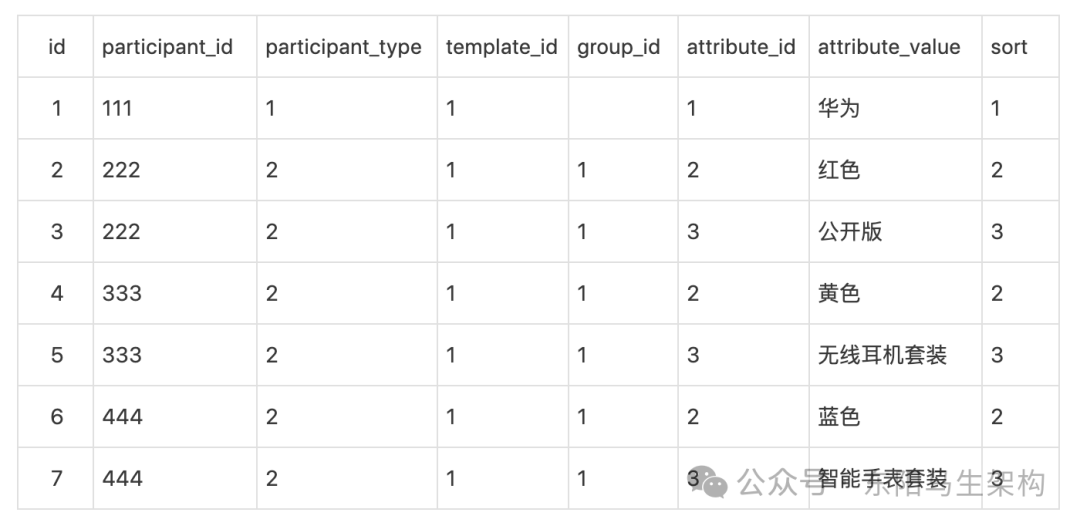Select the 红色 attribute value cell
The height and width of the screenshot is (526, 1080).
click(838, 170)
